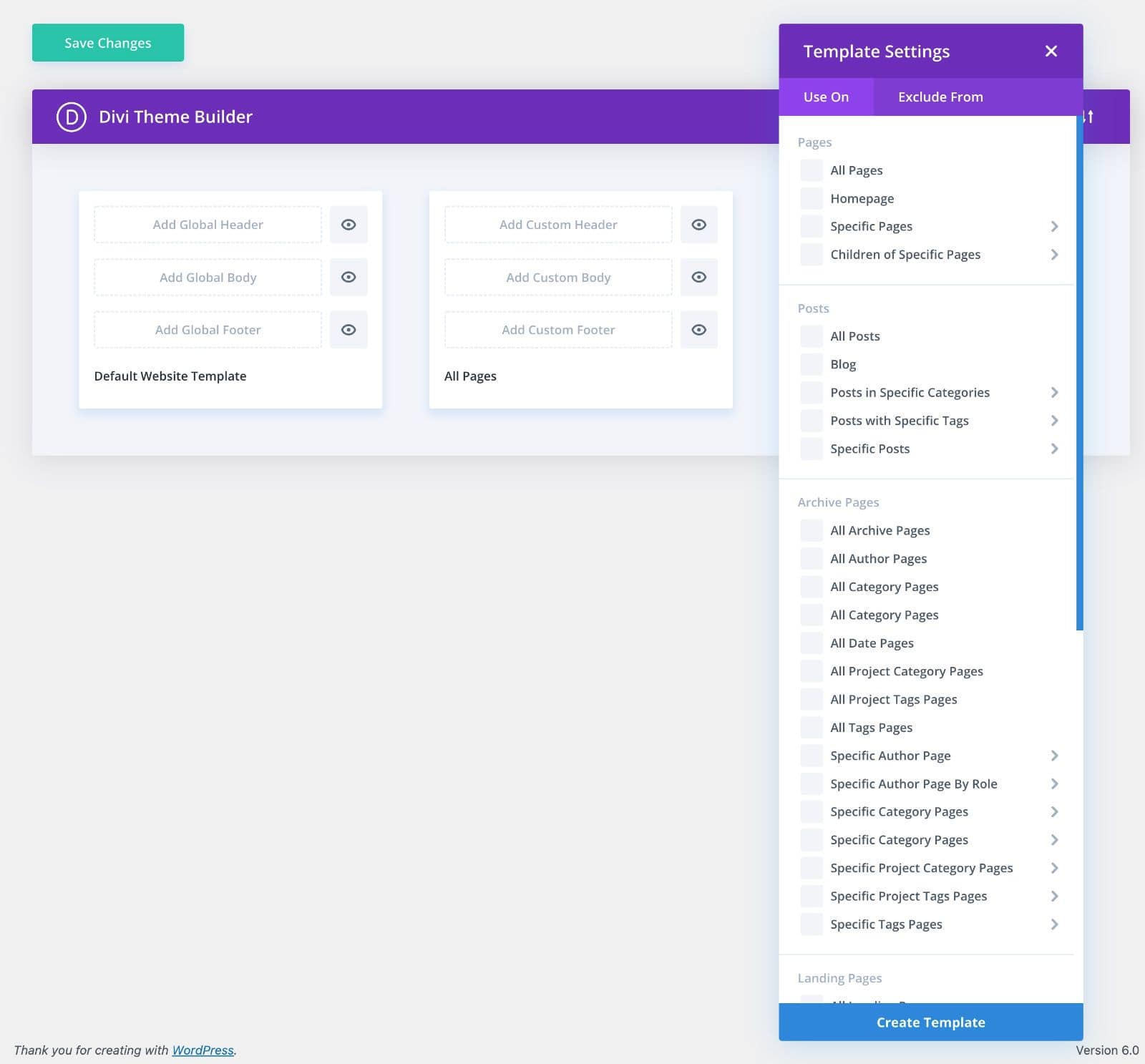Click the preview eye icon beside Add Custom Footer
Image resolution: width=1145 pixels, height=1064 pixels.
tap(699, 330)
